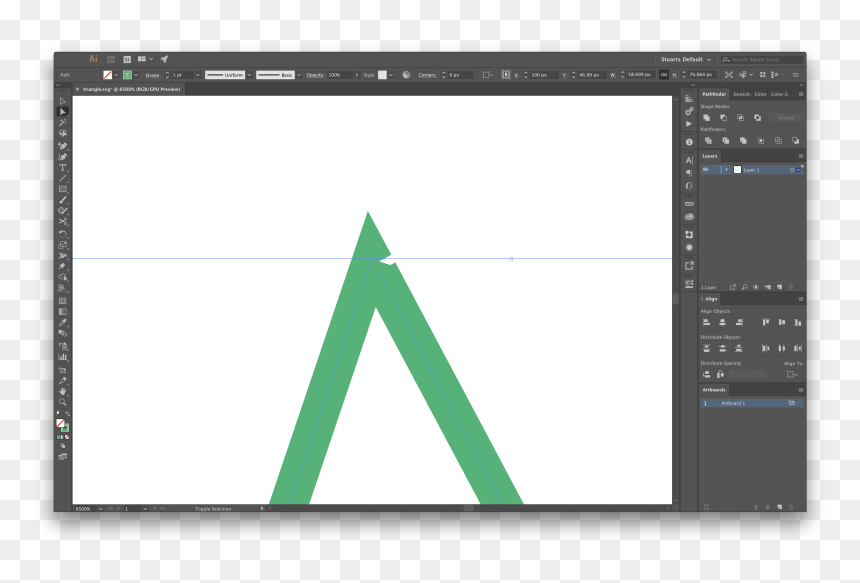Click the Opacity 100% input field
The height and width of the screenshot is (583, 860).
tap(340, 75)
